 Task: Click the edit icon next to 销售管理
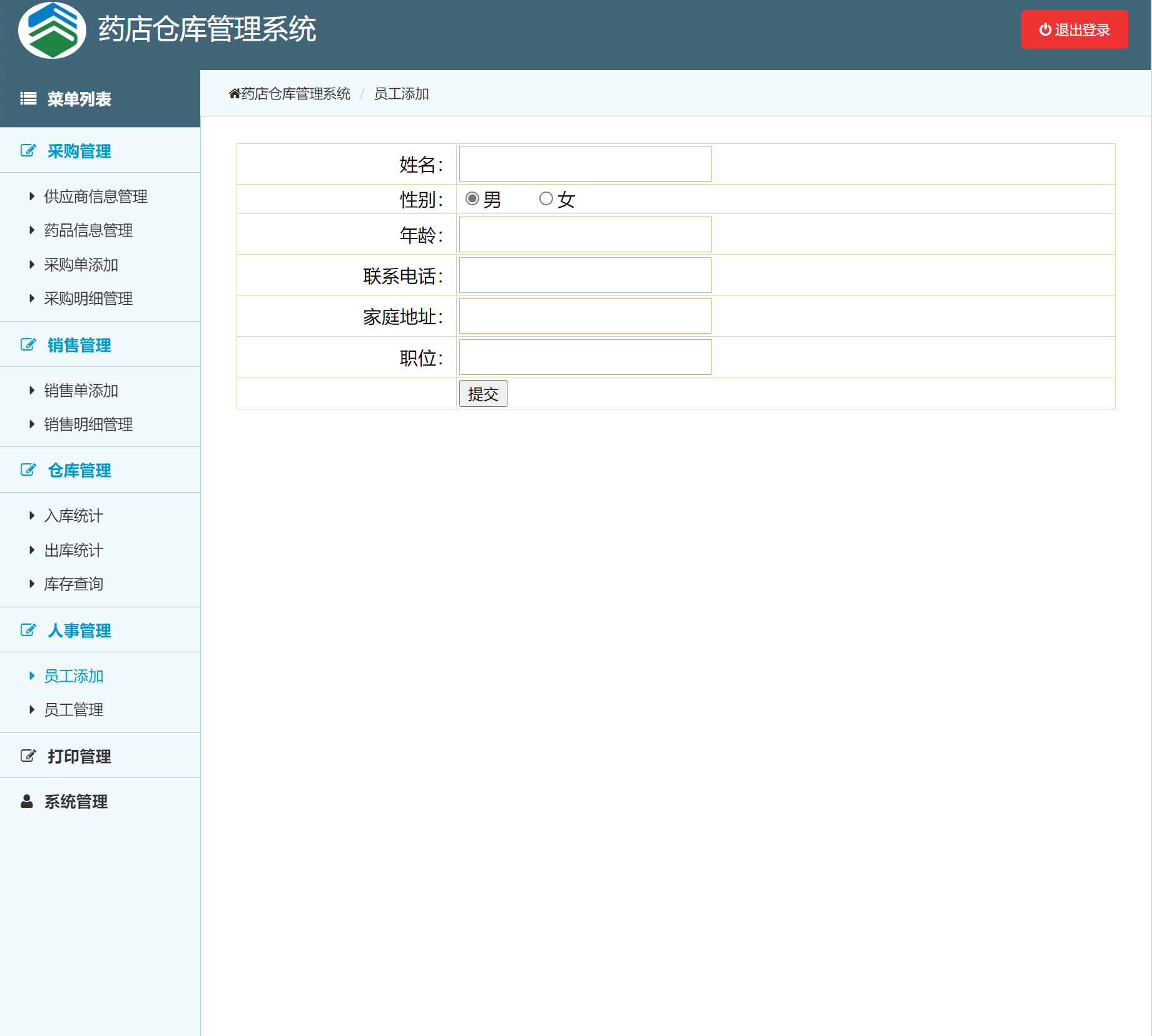click(x=28, y=344)
